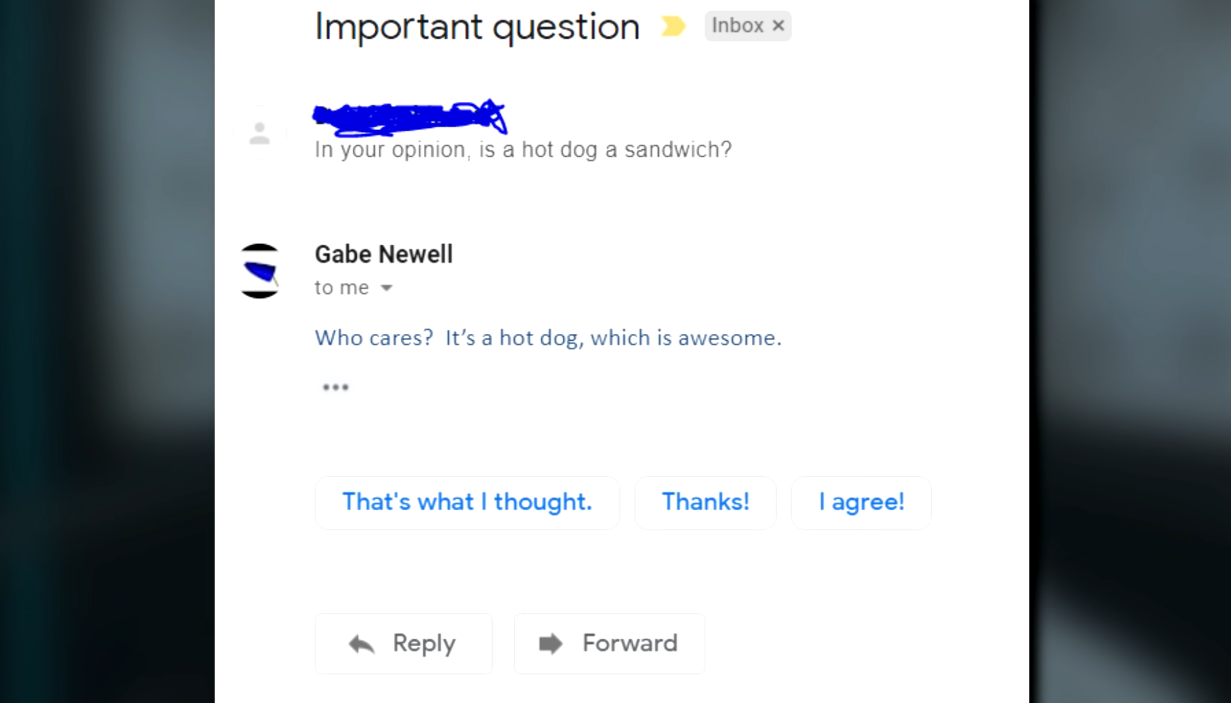
Task: Remove the Inbox label via its x
Action: pos(778,26)
